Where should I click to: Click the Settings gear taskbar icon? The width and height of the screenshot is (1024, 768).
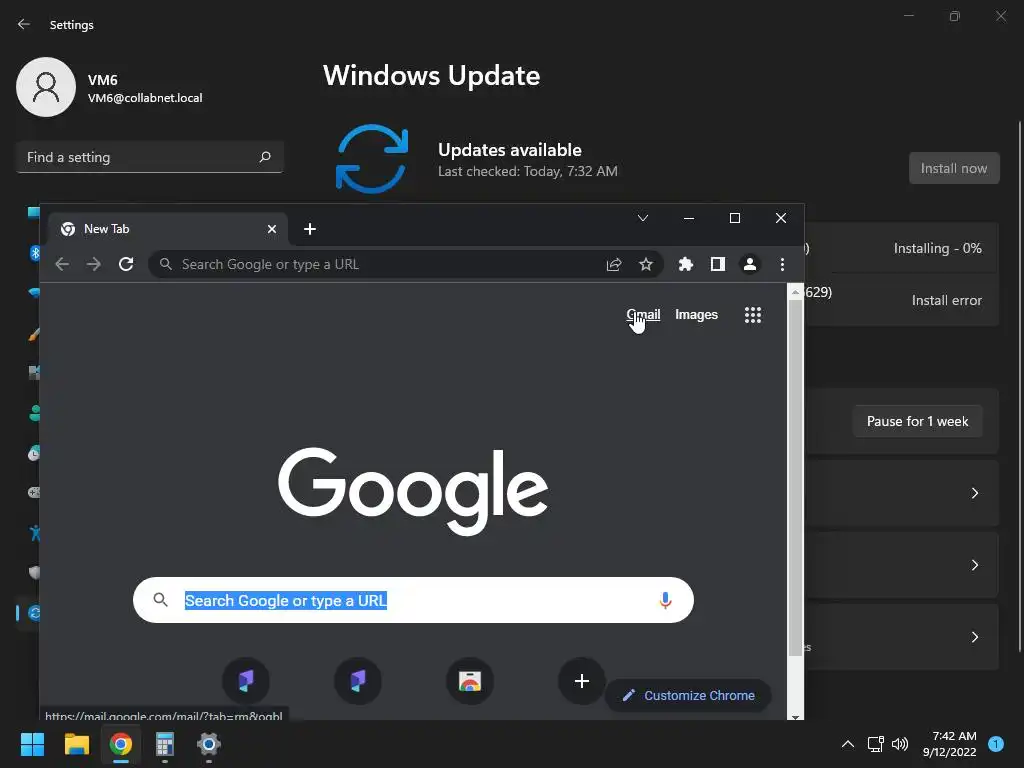tap(209, 744)
